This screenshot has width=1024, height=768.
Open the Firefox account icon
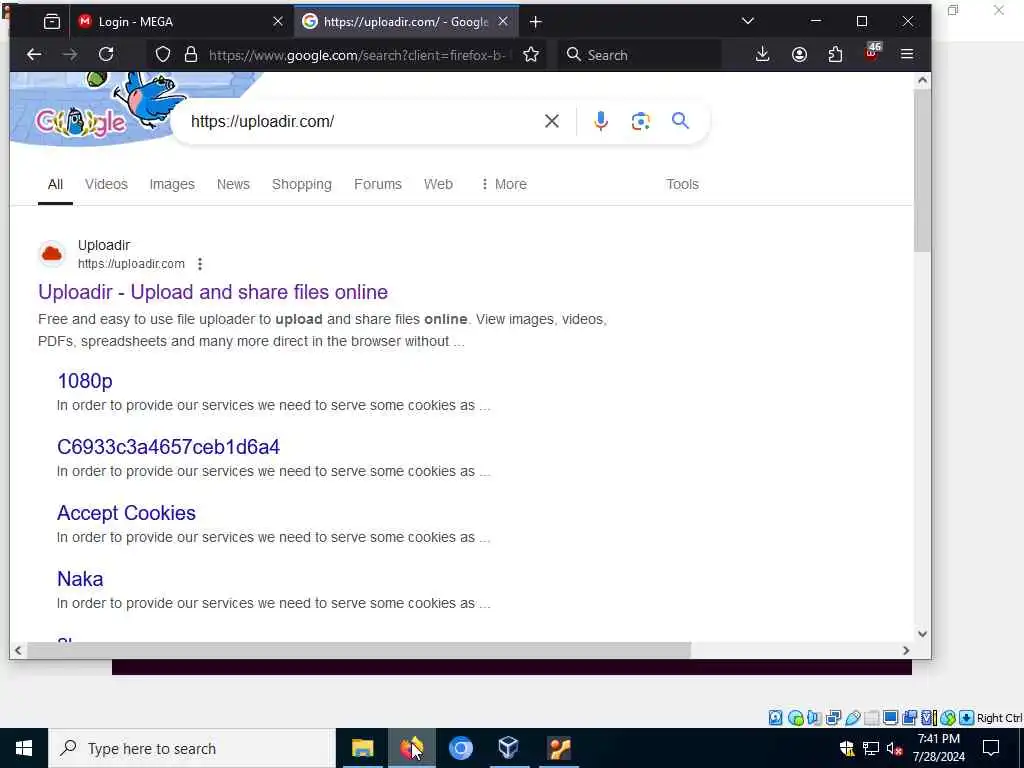pos(799,55)
